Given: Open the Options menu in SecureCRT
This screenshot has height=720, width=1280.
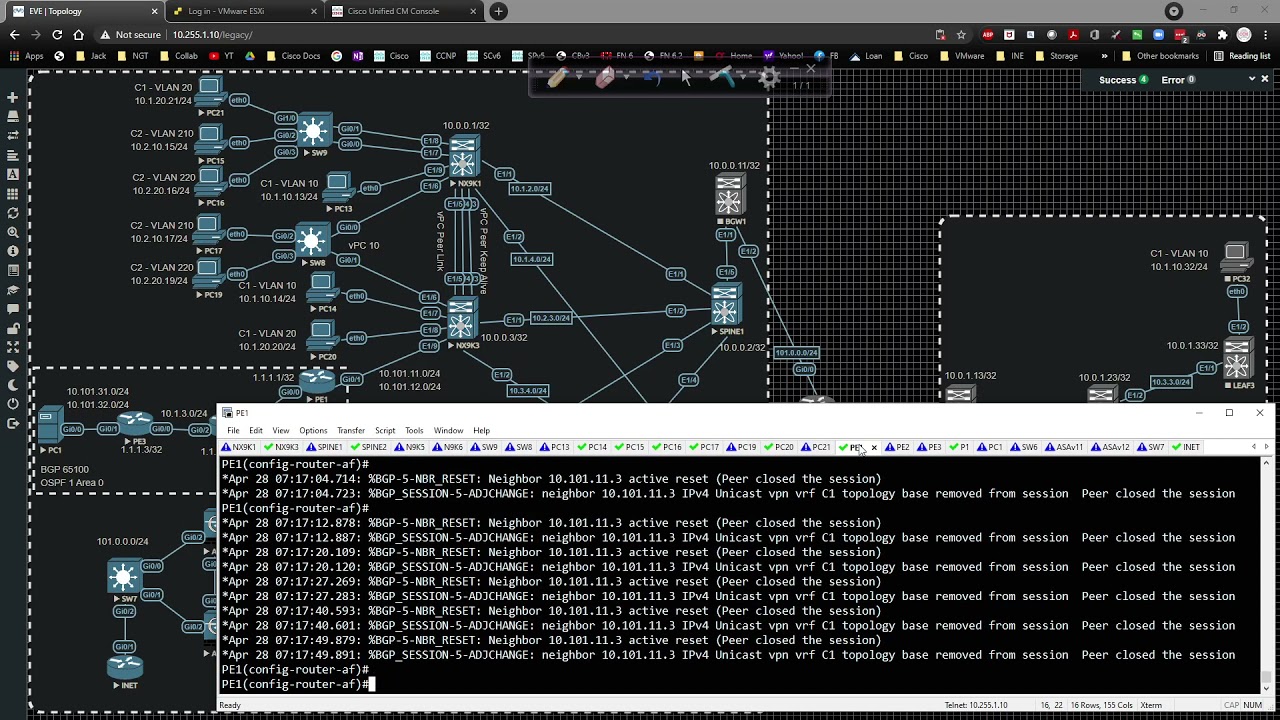Looking at the screenshot, I should (313, 430).
